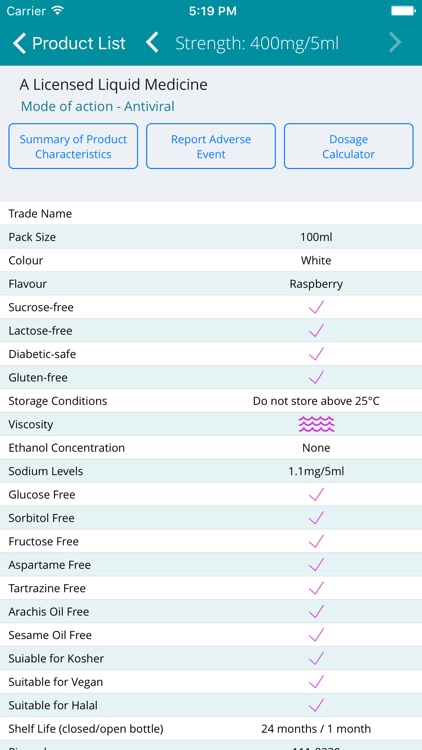The width and height of the screenshot is (422, 750).
Task: Tap the Sucrose-free checkmark
Action: (316, 307)
